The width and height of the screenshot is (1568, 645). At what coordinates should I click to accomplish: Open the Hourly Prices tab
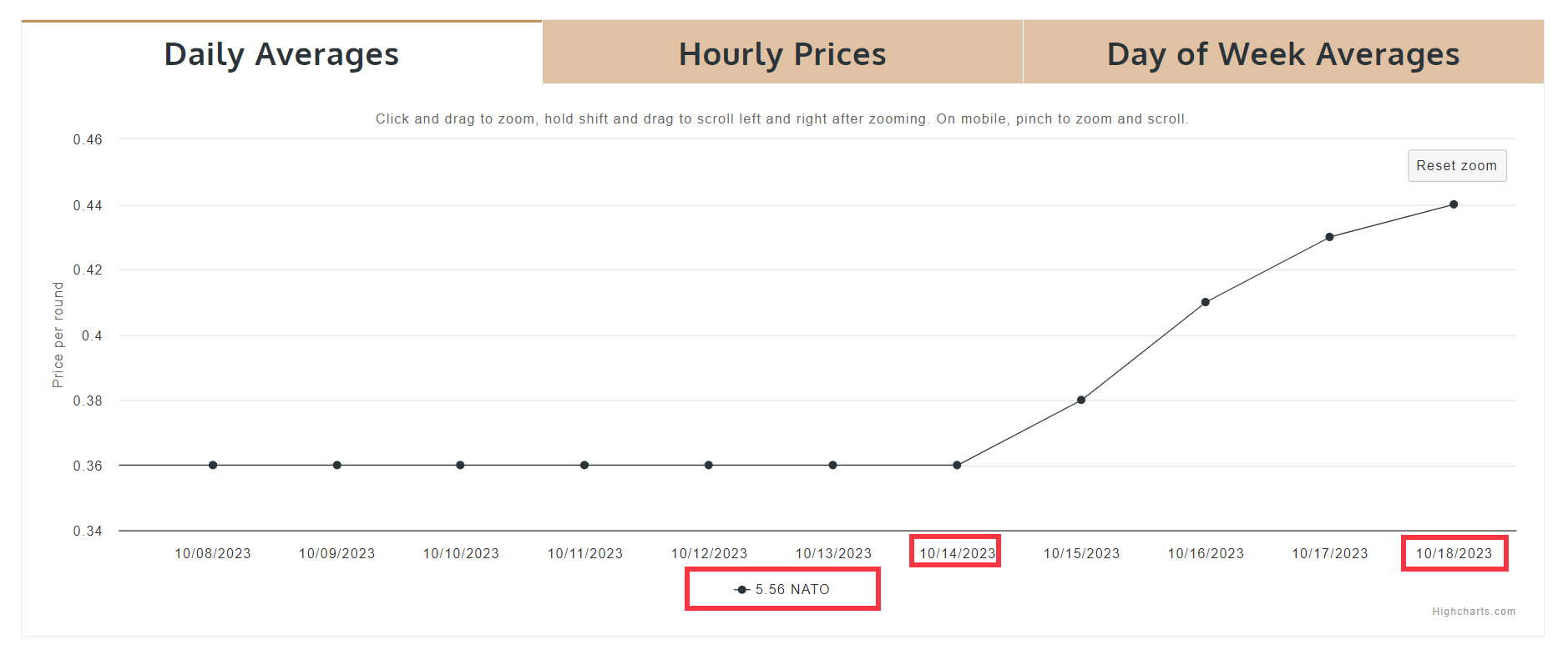pos(782,53)
